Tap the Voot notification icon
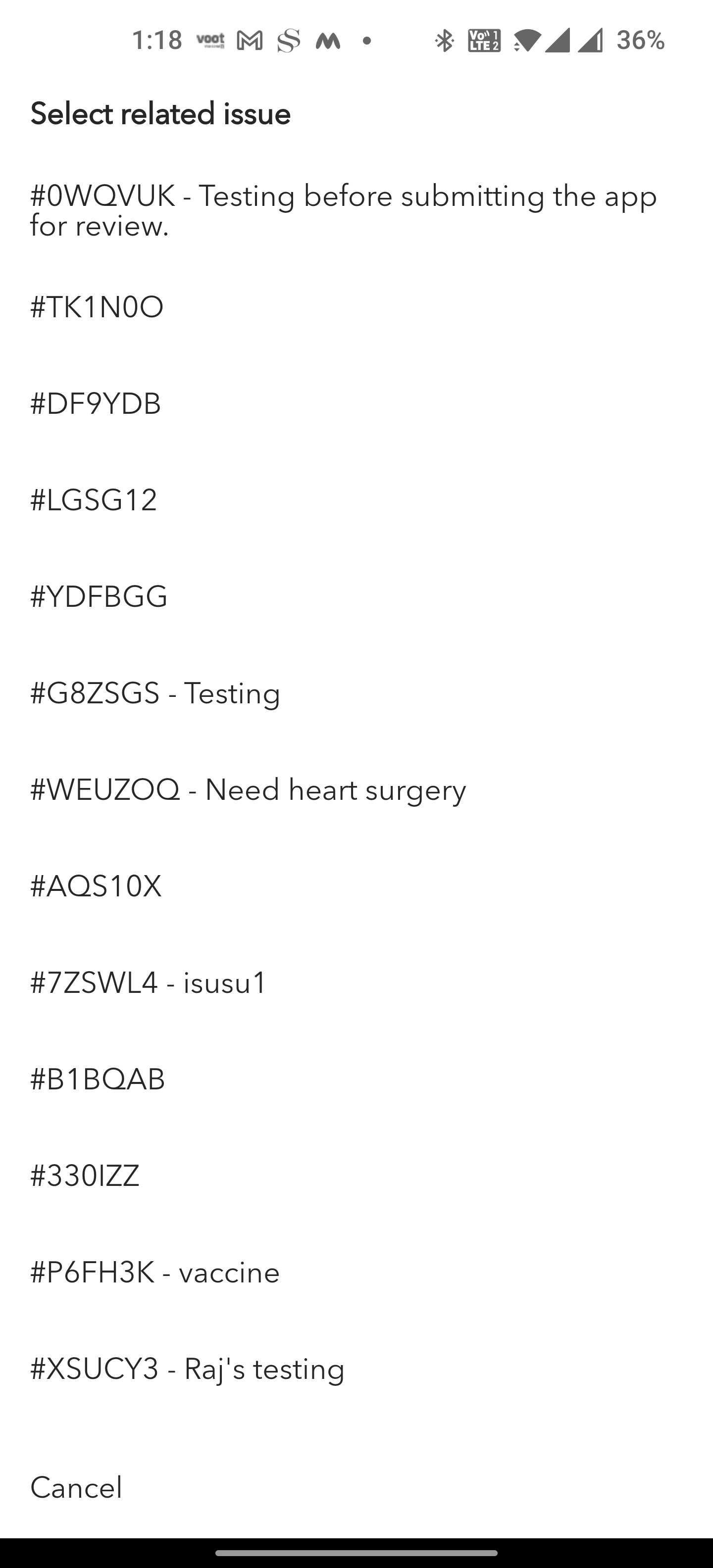 [x=210, y=41]
